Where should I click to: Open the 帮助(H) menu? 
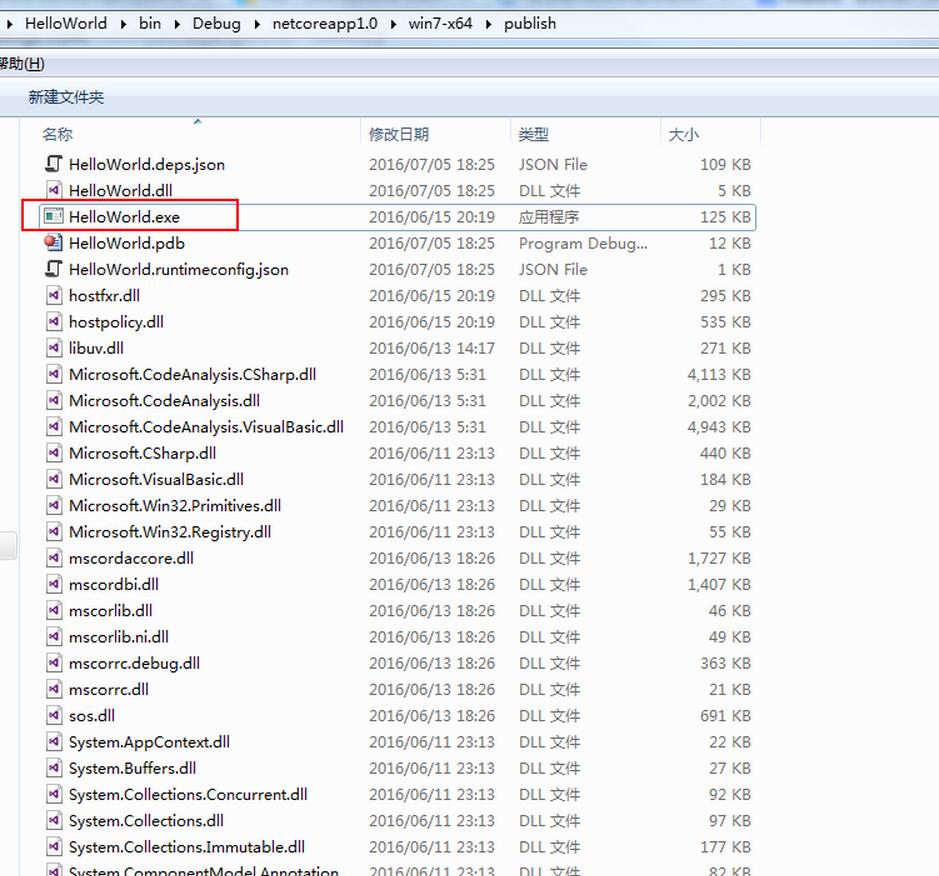(22, 63)
